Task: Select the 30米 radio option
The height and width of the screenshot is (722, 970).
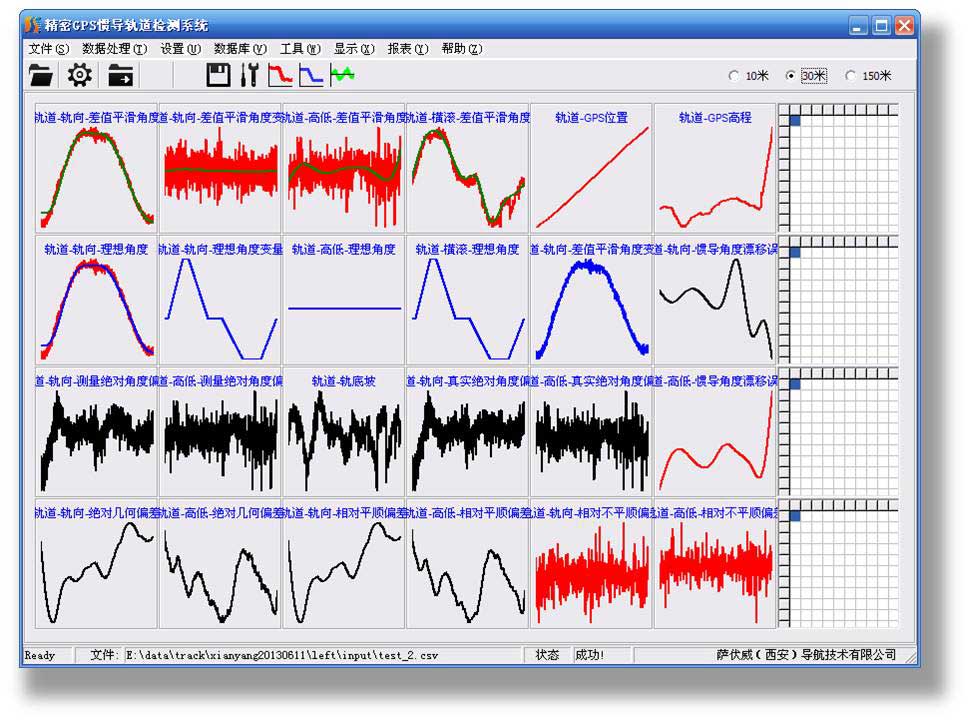Action: click(x=805, y=75)
